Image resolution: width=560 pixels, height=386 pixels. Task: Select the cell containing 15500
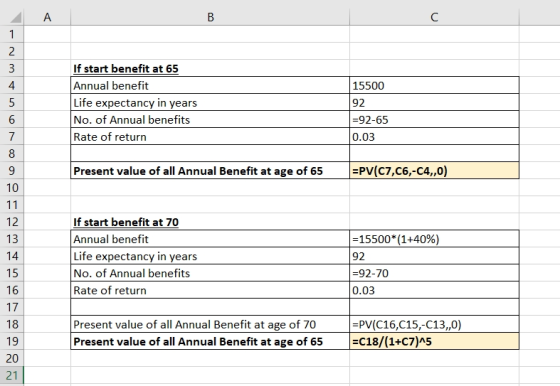(434, 85)
